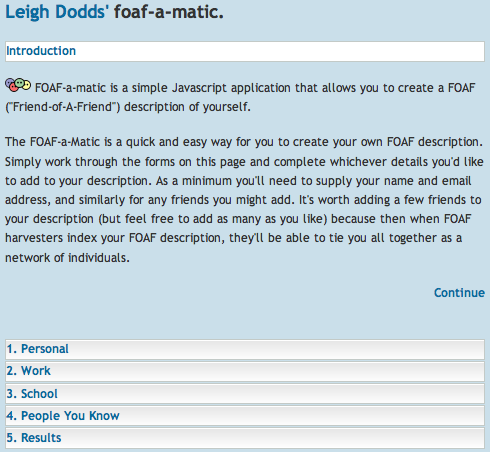Image resolution: width=490 pixels, height=452 pixels.
Task: Click the red smiley face in logo
Action: pyautogui.click(x=14, y=88)
